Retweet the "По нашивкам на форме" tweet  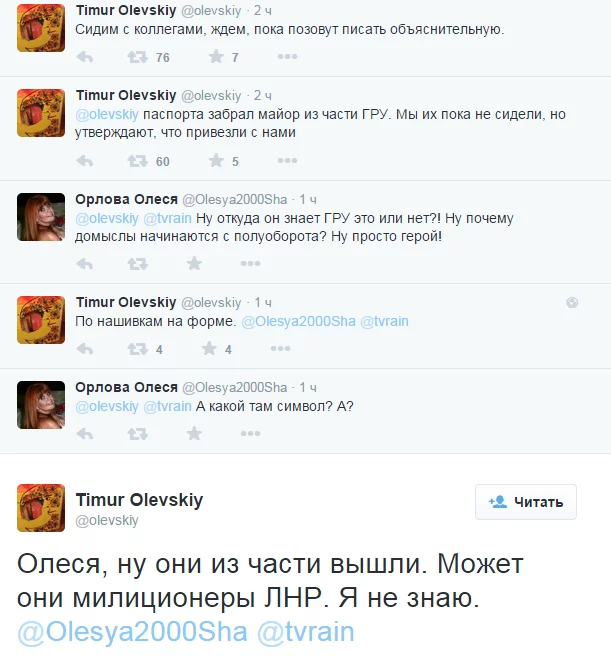pos(137,349)
